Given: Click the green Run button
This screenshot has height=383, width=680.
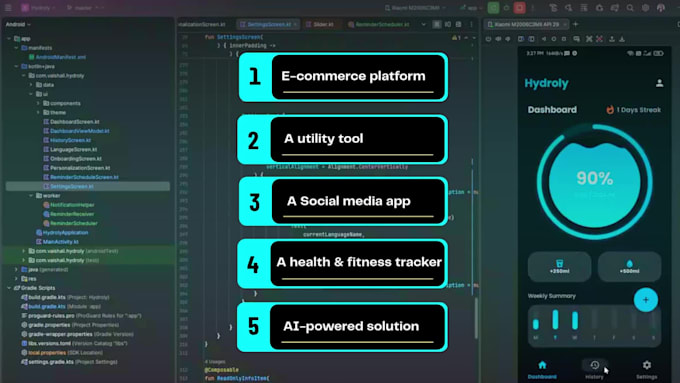Looking at the screenshot, I should click(x=494, y=8).
